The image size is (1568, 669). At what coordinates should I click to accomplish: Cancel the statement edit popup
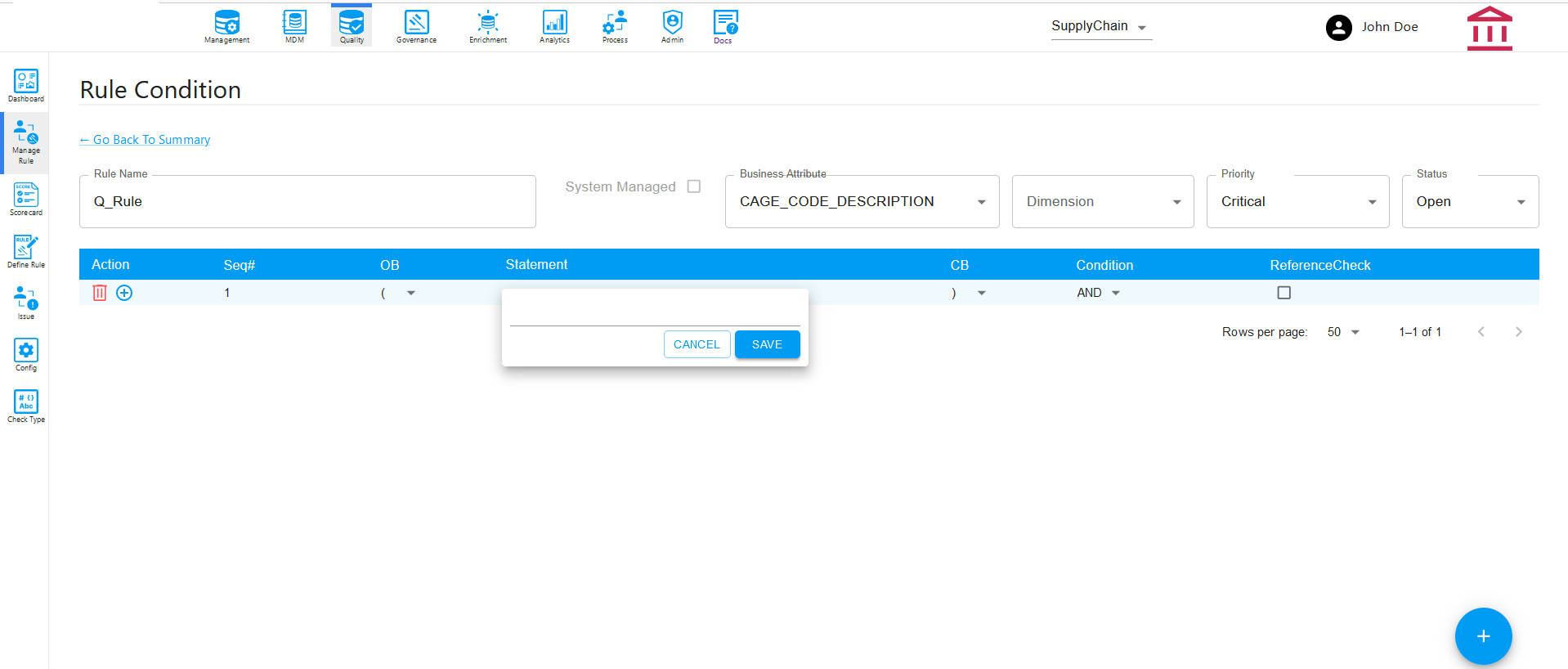point(697,344)
